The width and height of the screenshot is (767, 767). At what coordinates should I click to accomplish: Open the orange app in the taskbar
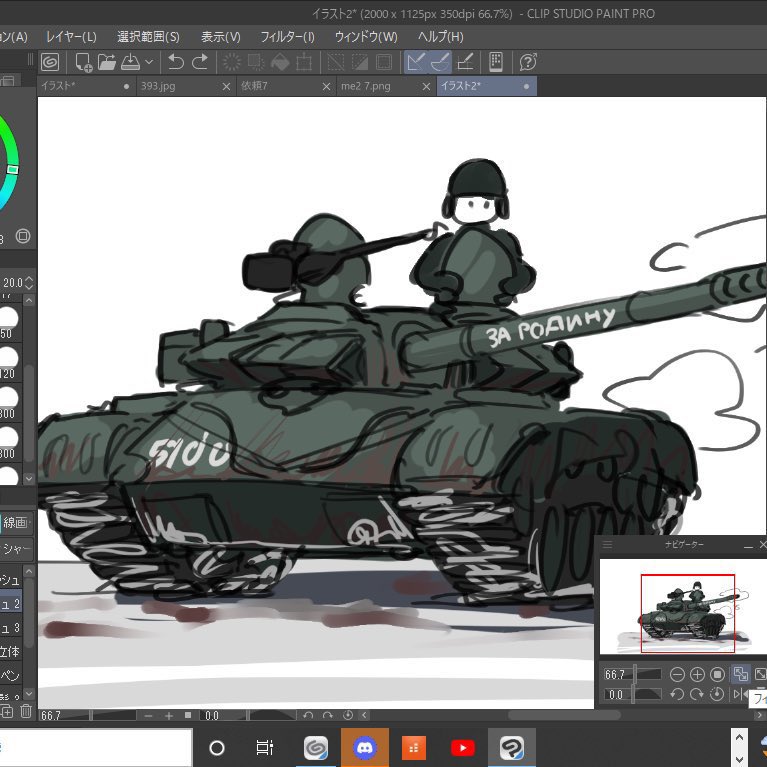(414, 748)
